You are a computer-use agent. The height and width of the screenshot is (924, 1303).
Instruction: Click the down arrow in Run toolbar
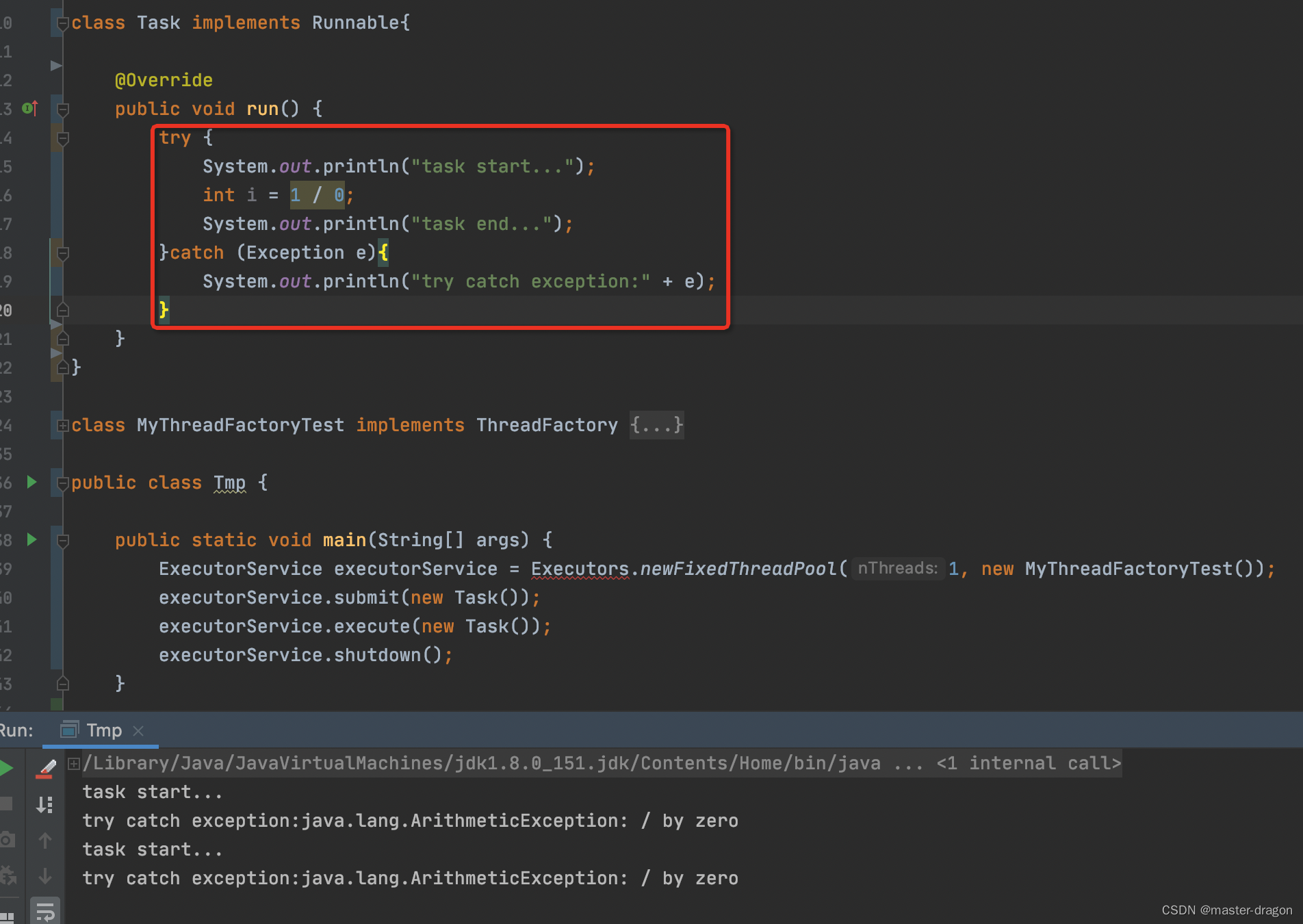45,875
